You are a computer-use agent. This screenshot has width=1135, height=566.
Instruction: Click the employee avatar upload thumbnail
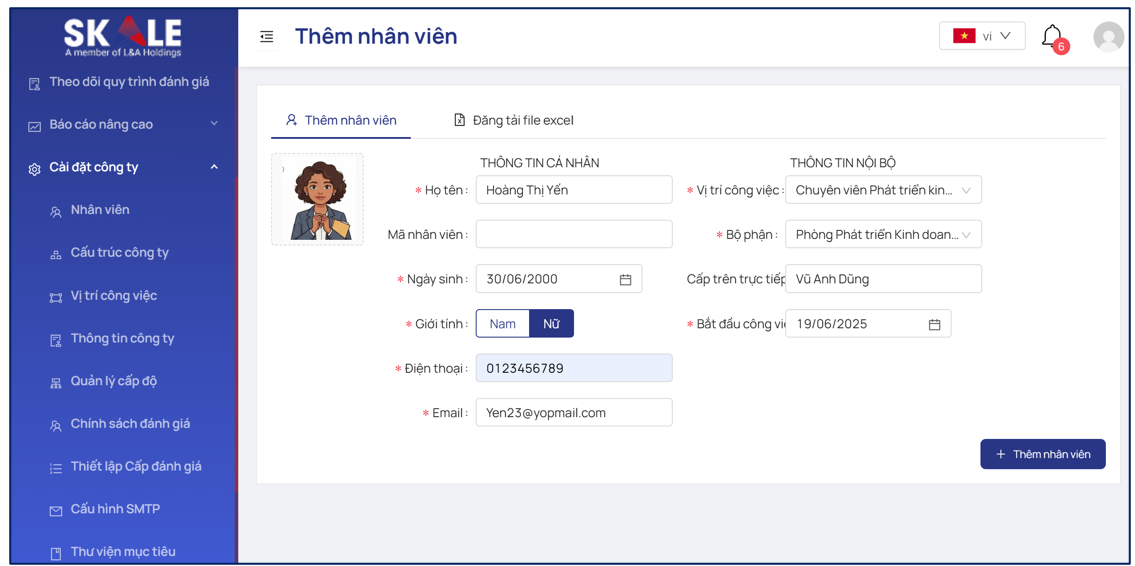[x=318, y=199]
